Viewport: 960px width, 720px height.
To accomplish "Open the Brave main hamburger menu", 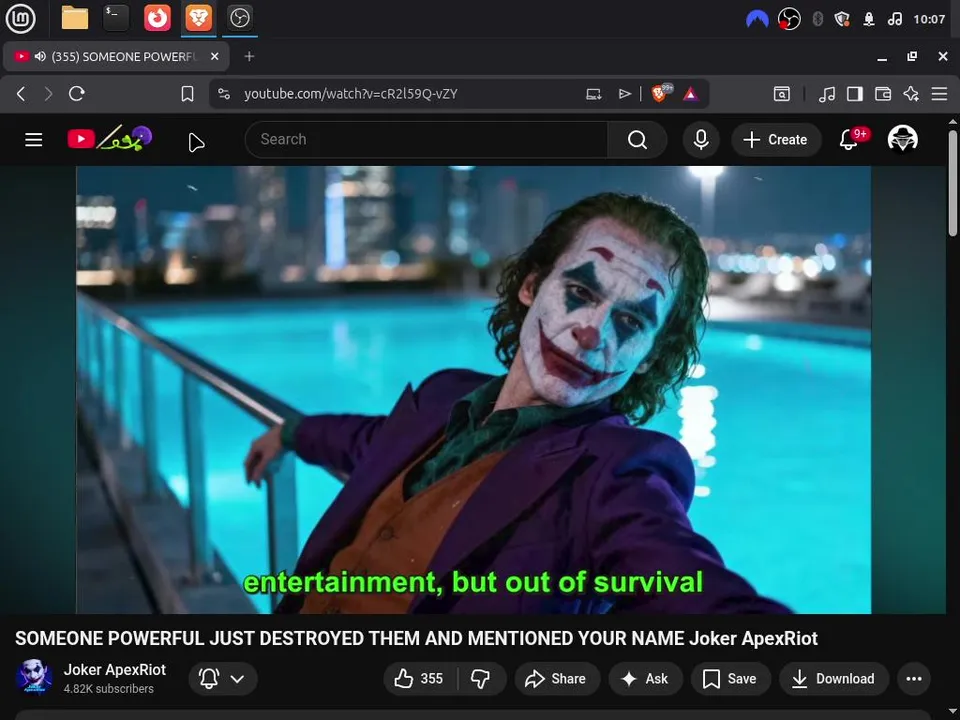I will (939, 94).
